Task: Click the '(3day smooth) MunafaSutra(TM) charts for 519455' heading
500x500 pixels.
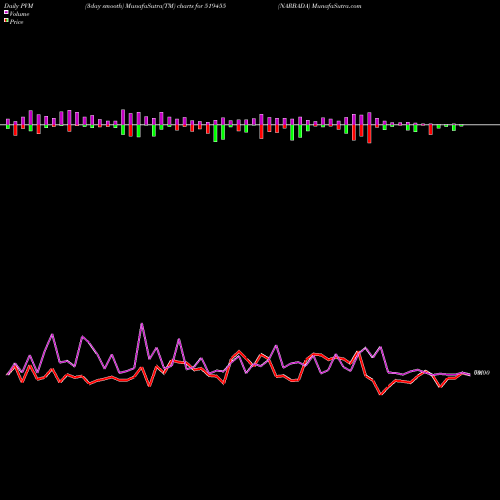Action: click(155, 6)
